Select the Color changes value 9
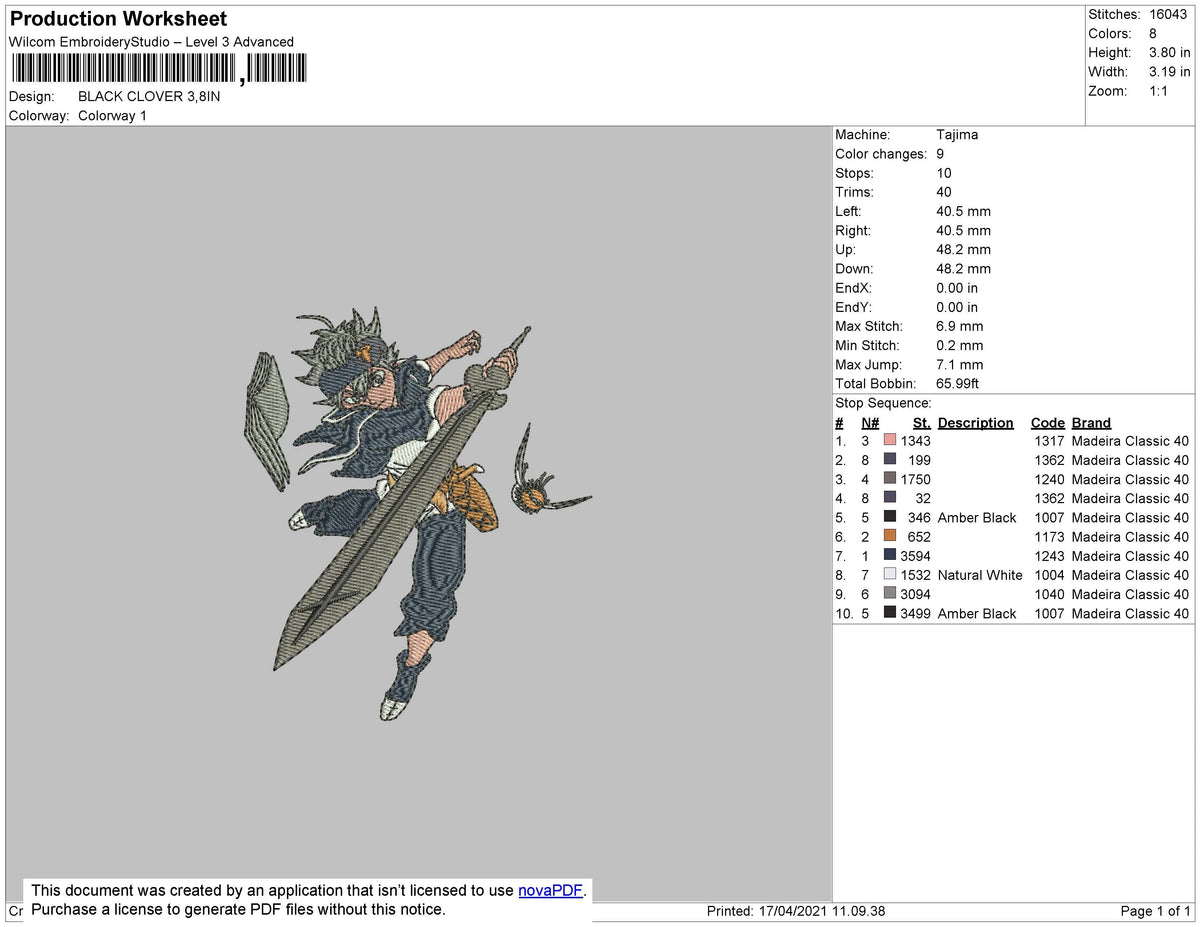The image size is (1200, 927). point(940,154)
